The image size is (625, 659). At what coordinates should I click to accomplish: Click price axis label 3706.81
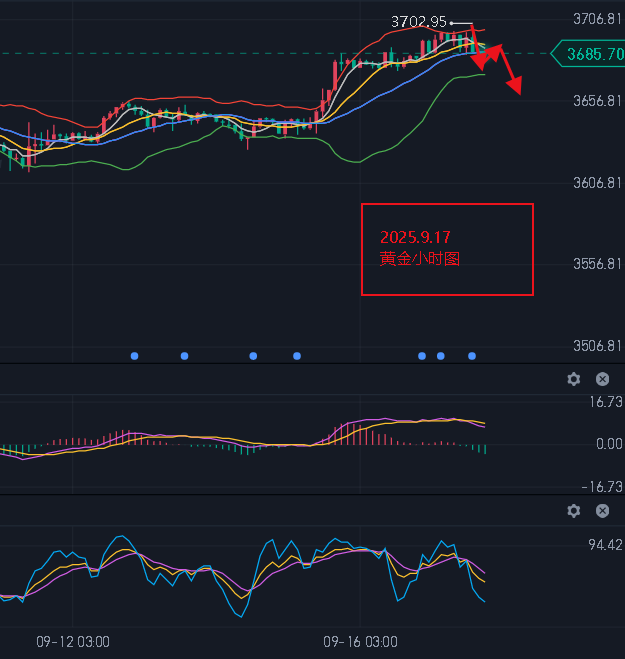tap(597, 19)
